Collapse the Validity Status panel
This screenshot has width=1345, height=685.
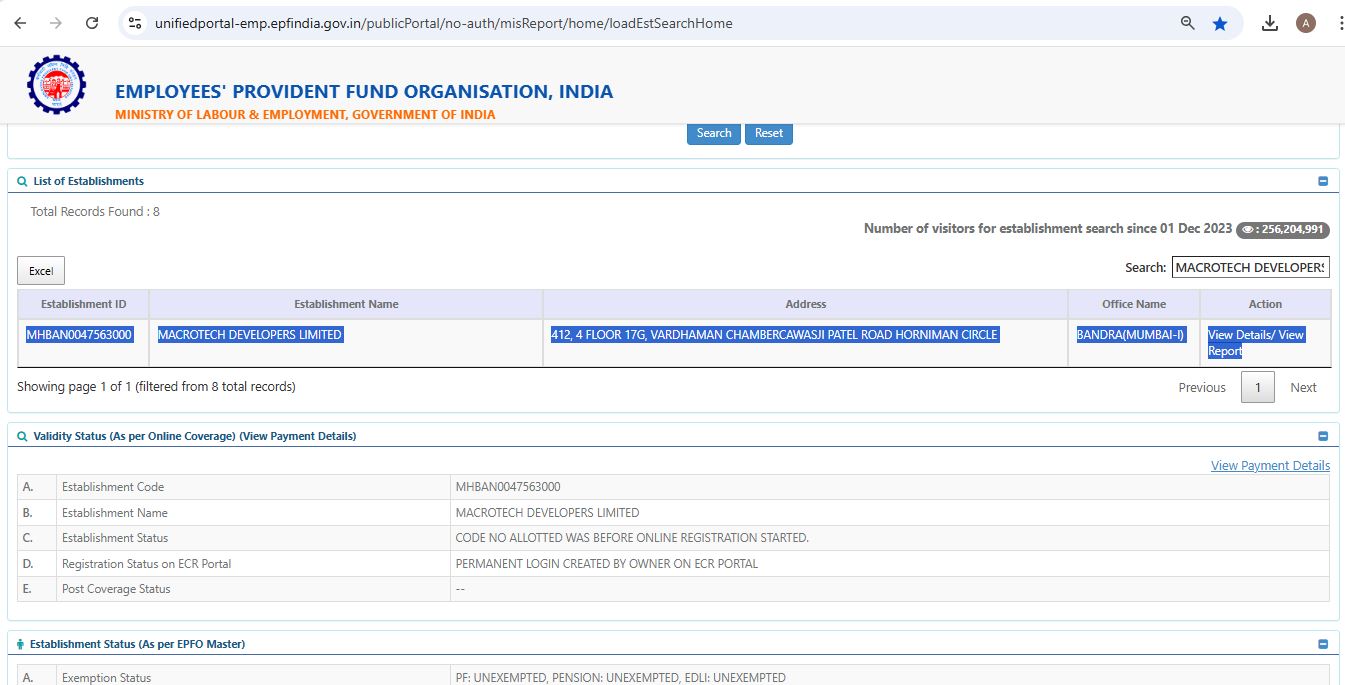pos(1323,436)
